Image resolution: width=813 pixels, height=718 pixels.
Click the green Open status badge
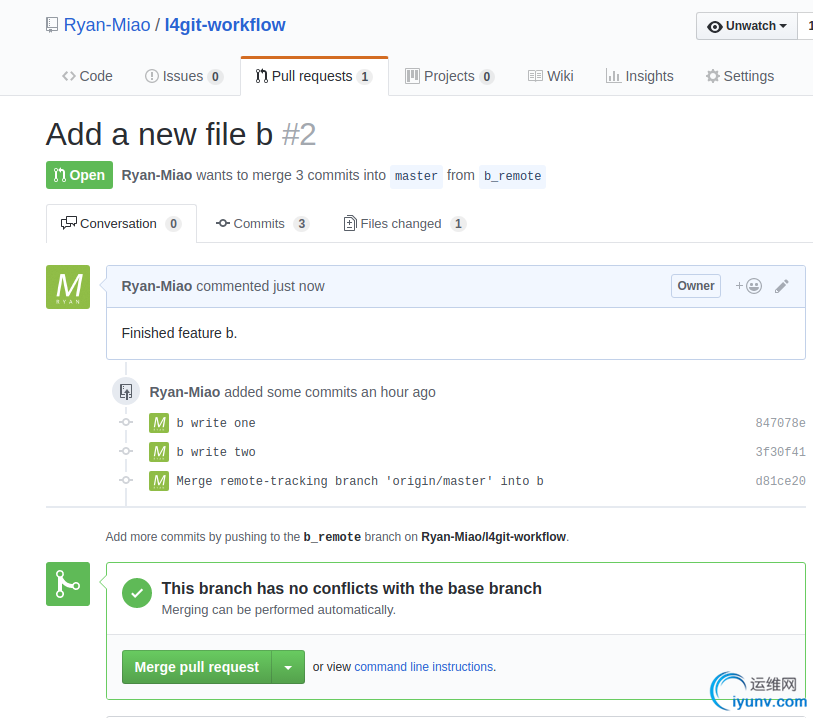click(x=79, y=175)
